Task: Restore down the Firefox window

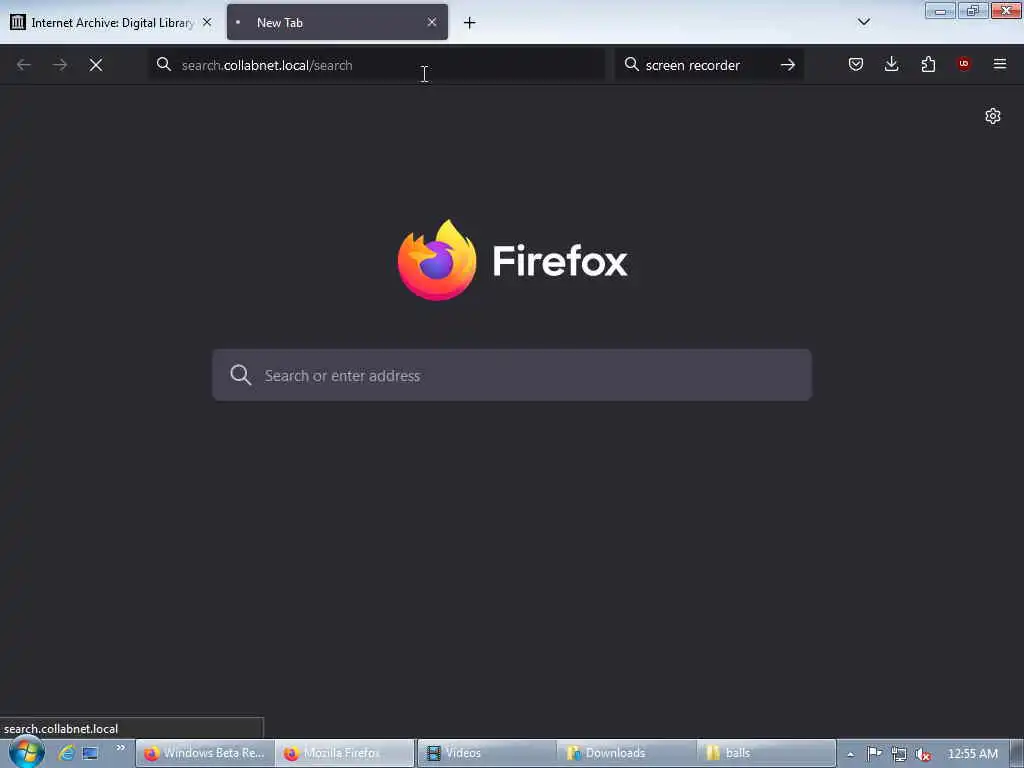Action: click(x=973, y=10)
